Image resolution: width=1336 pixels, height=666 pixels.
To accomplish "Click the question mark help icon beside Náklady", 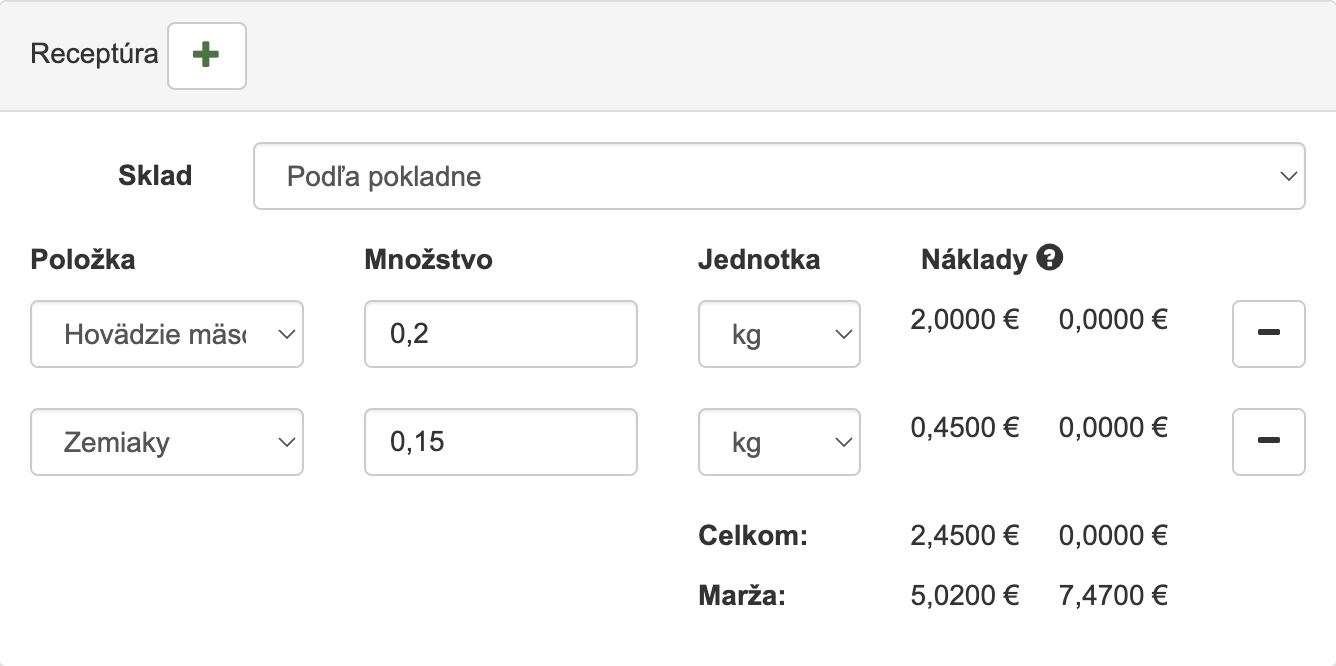I will coord(1049,259).
